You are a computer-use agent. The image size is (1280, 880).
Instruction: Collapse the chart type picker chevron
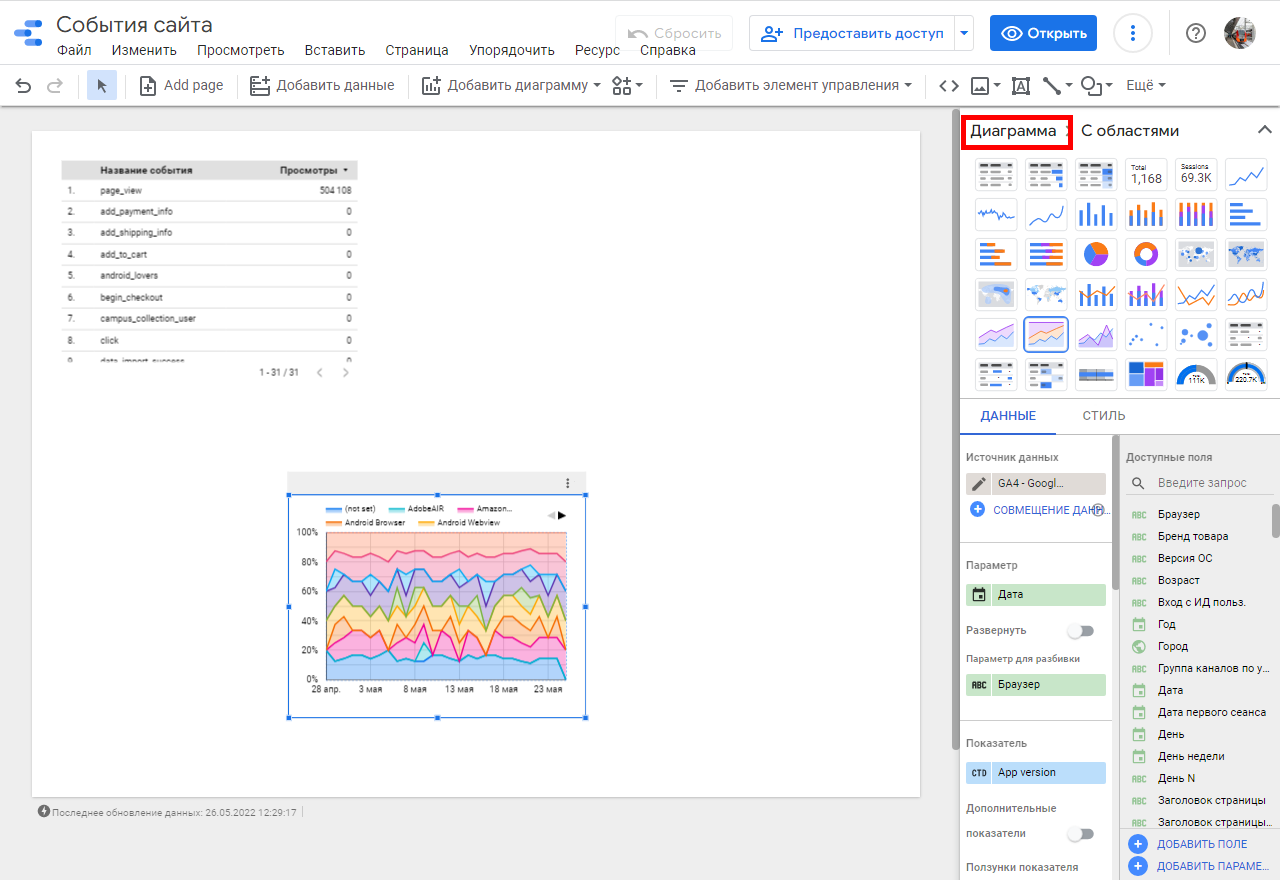(x=1263, y=130)
